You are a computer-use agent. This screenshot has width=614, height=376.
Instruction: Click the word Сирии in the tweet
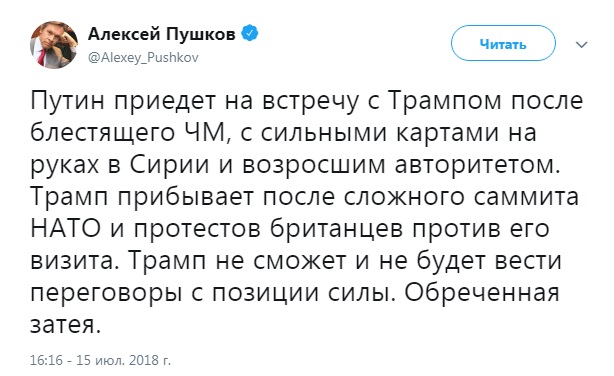click(170, 165)
